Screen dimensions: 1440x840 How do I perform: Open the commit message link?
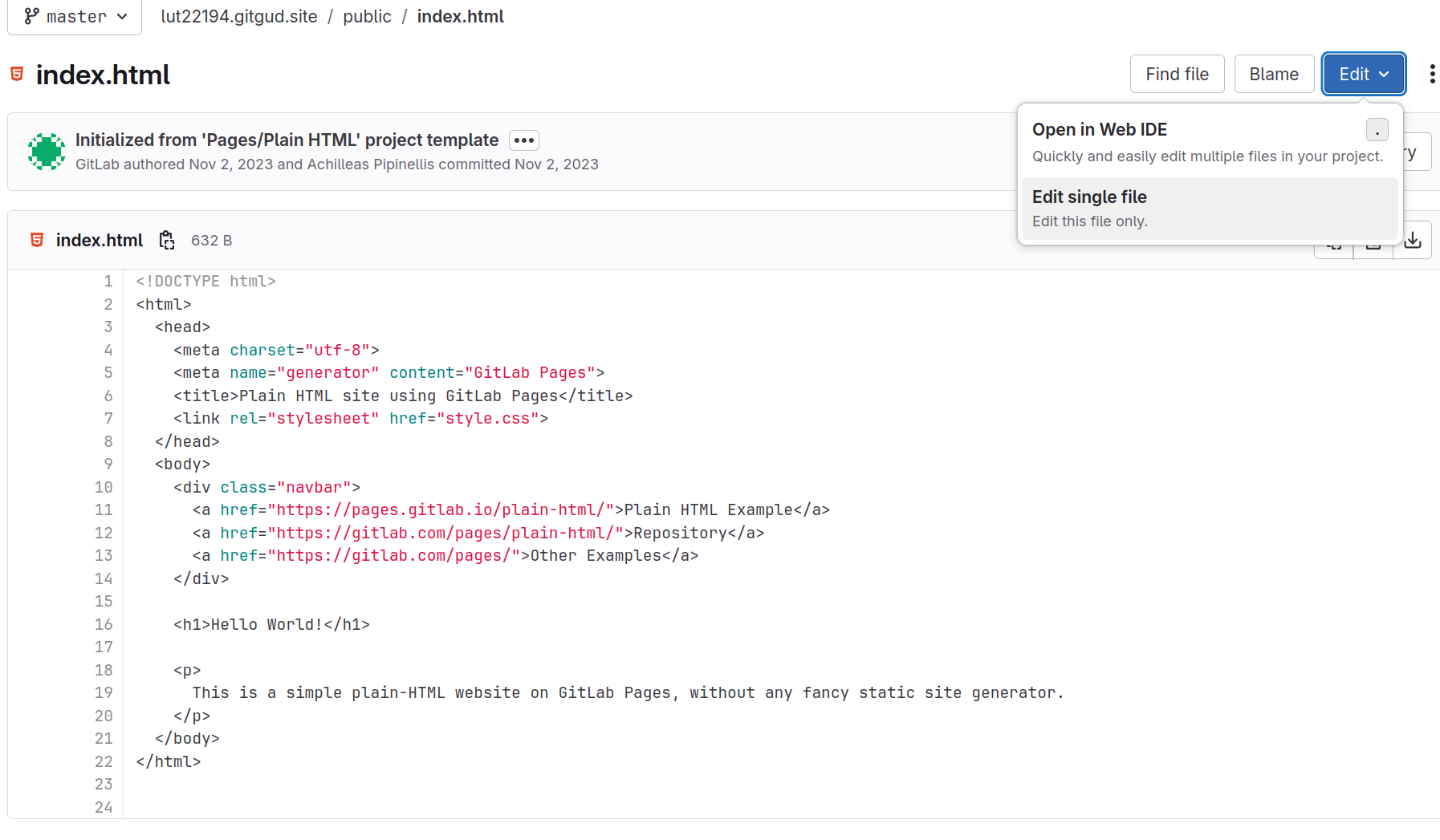[287, 140]
